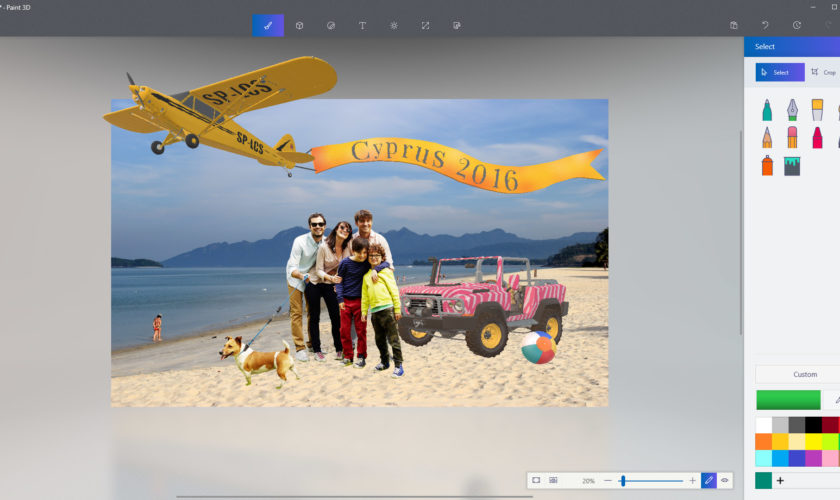Select the Text tool

(x=362, y=25)
